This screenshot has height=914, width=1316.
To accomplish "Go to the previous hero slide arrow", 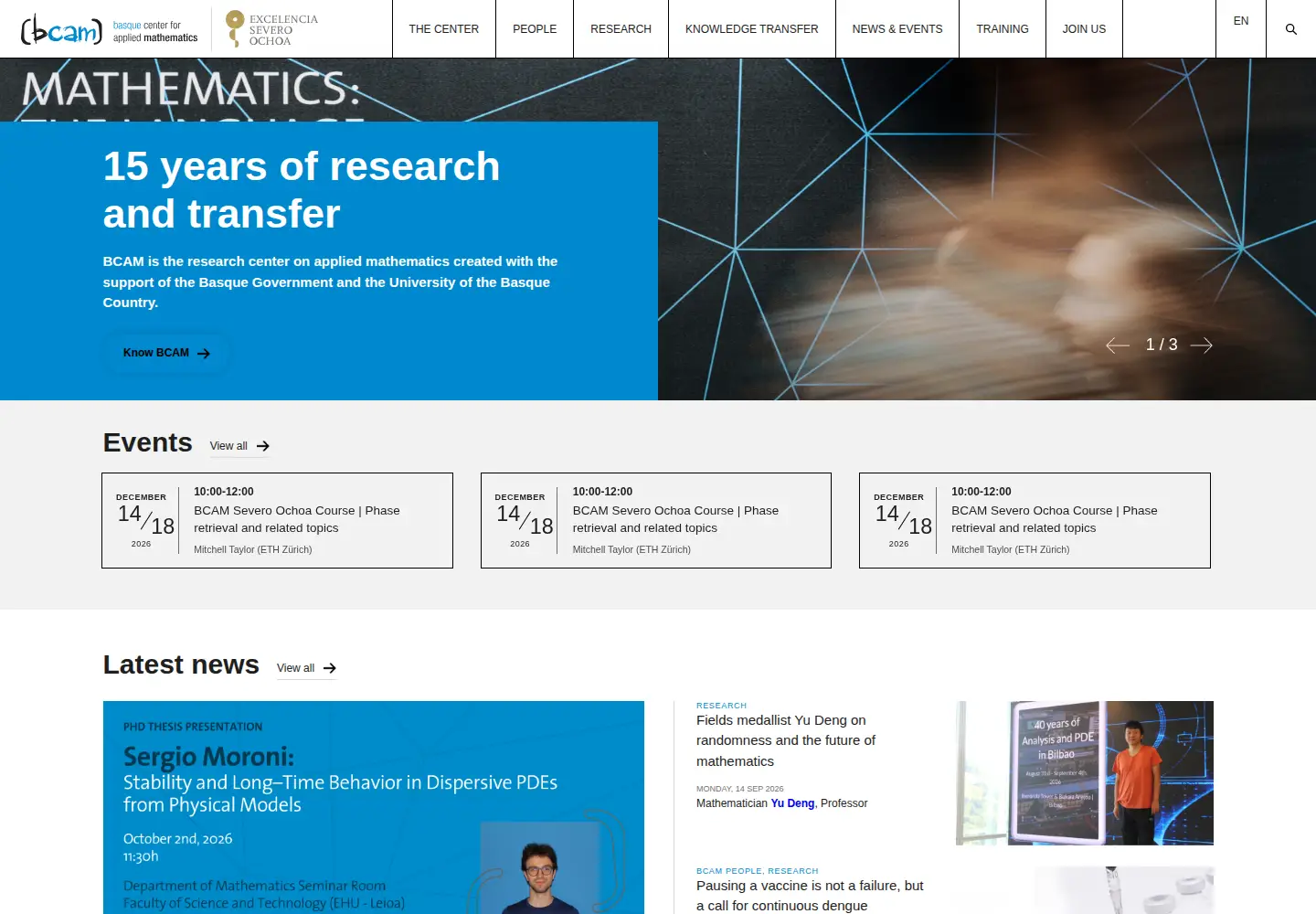I will 1118,345.
